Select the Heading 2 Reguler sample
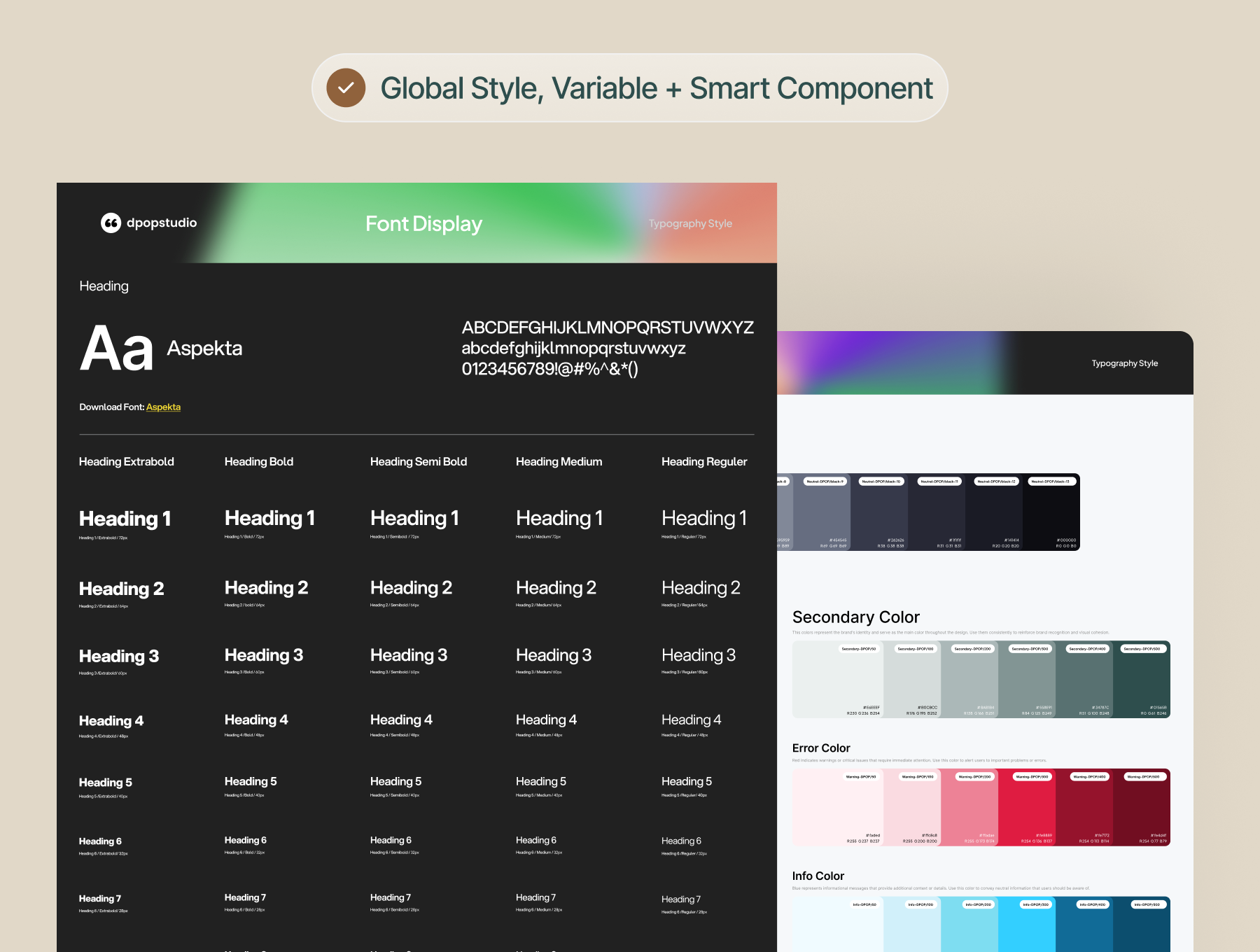Image resolution: width=1260 pixels, height=952 pixels. pos(701,588)
